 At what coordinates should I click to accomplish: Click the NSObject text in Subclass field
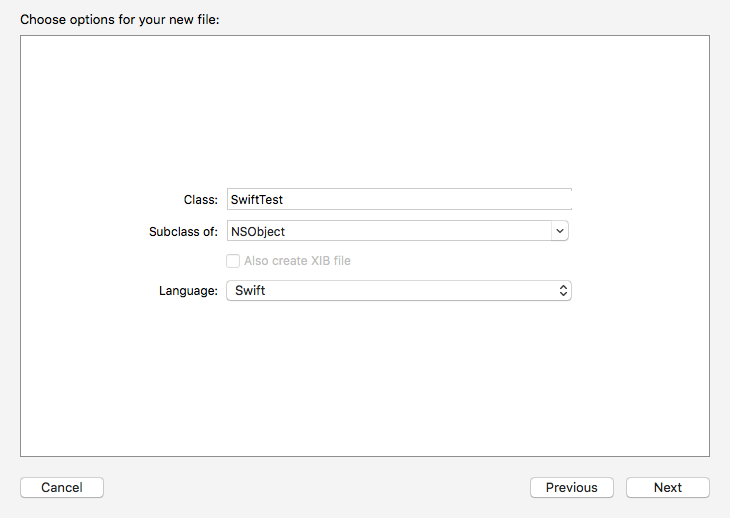(x=258, y=231)
